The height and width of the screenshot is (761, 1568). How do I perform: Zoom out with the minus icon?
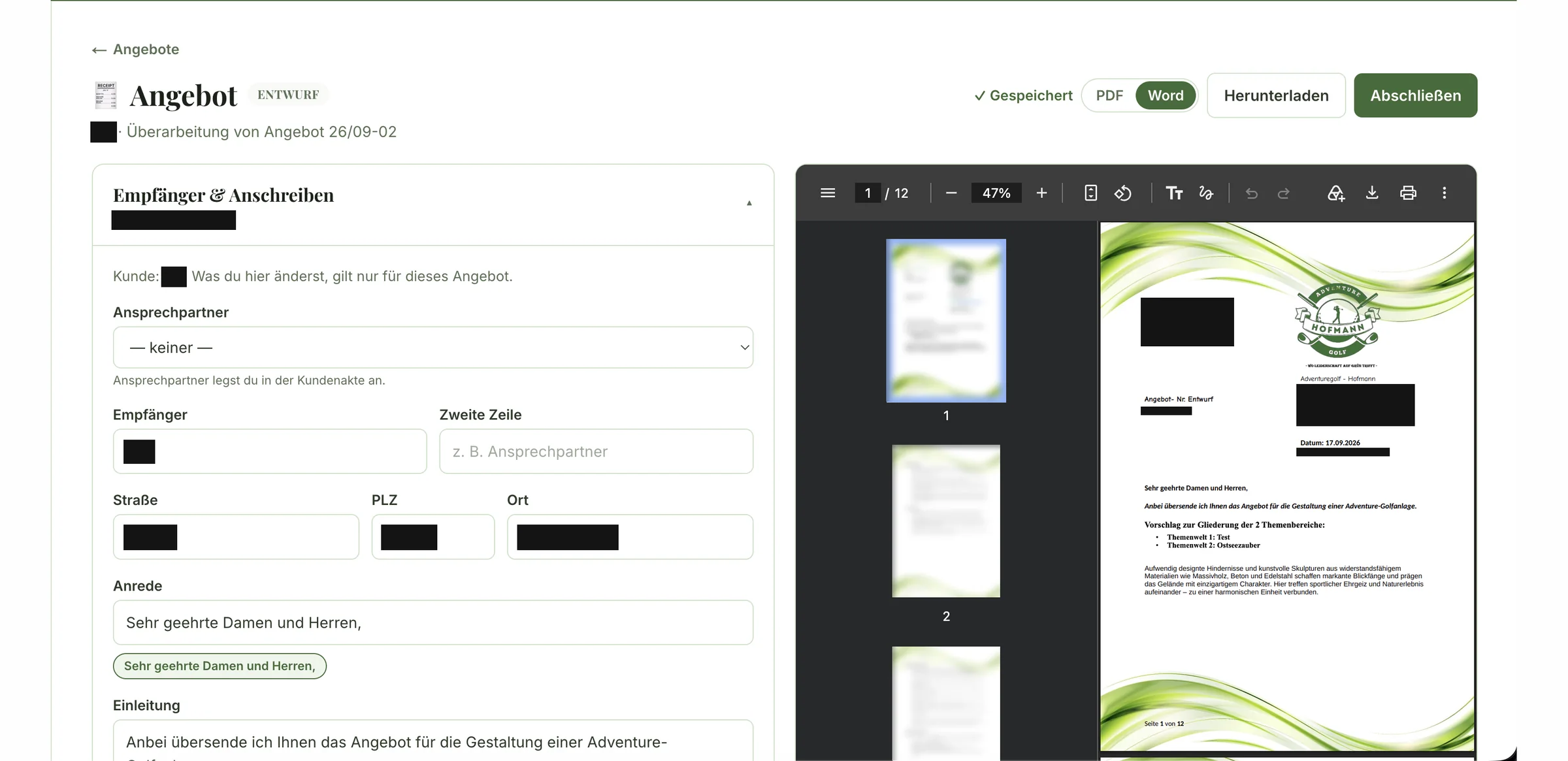(951, 193)
